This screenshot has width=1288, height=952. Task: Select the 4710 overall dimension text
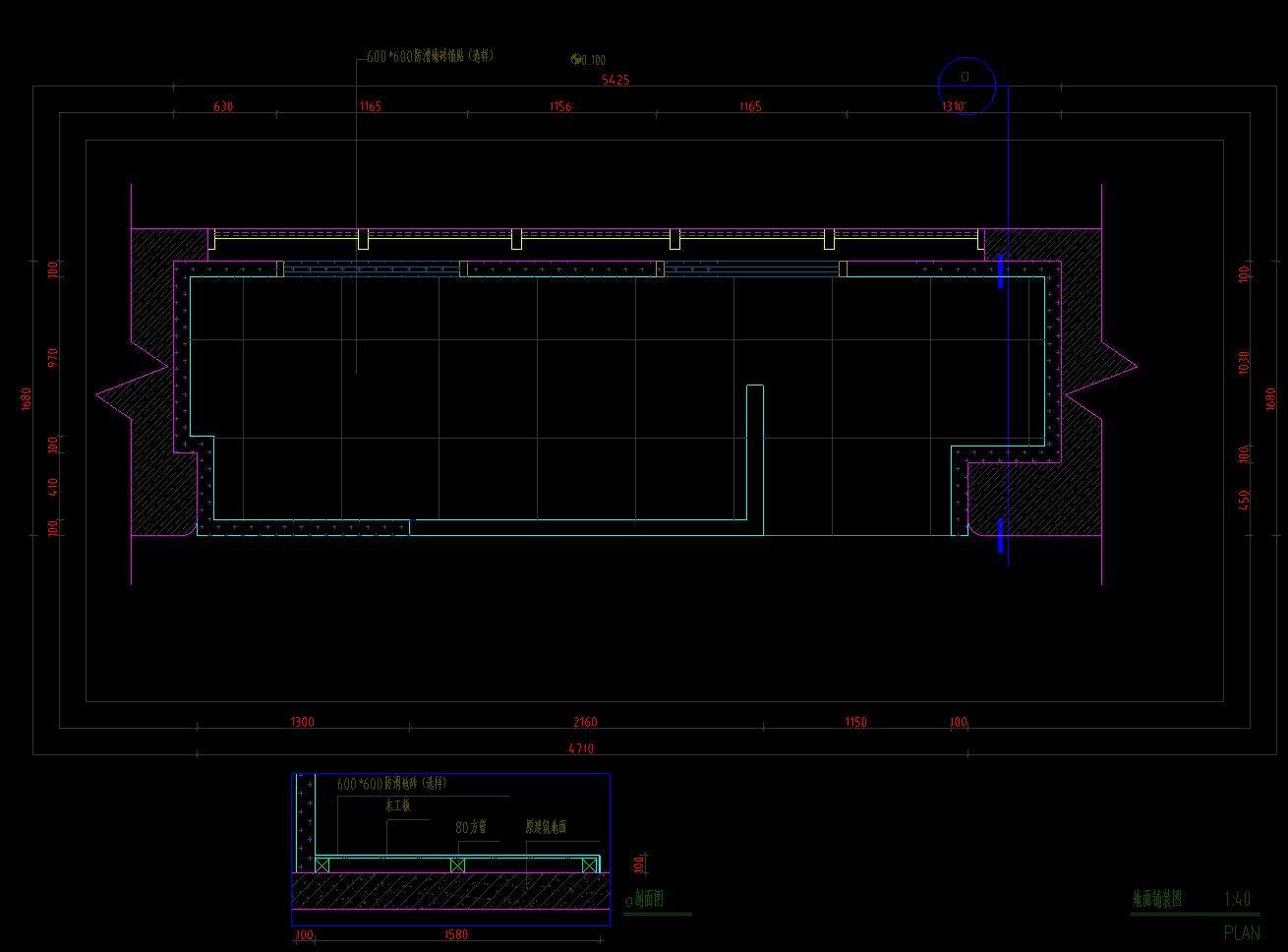pos(581,748)
